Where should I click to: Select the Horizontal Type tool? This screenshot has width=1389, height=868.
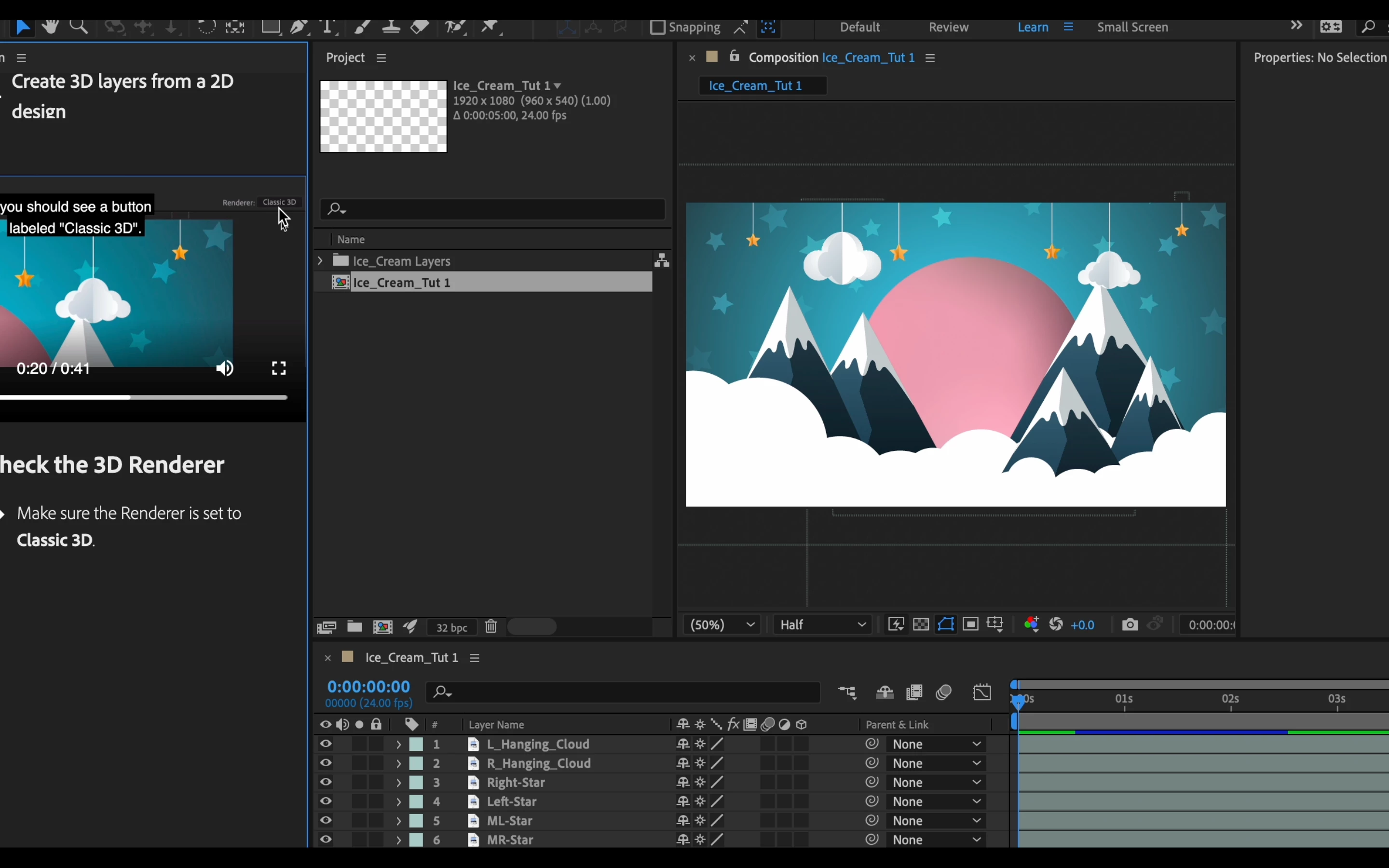pos(328,27)
